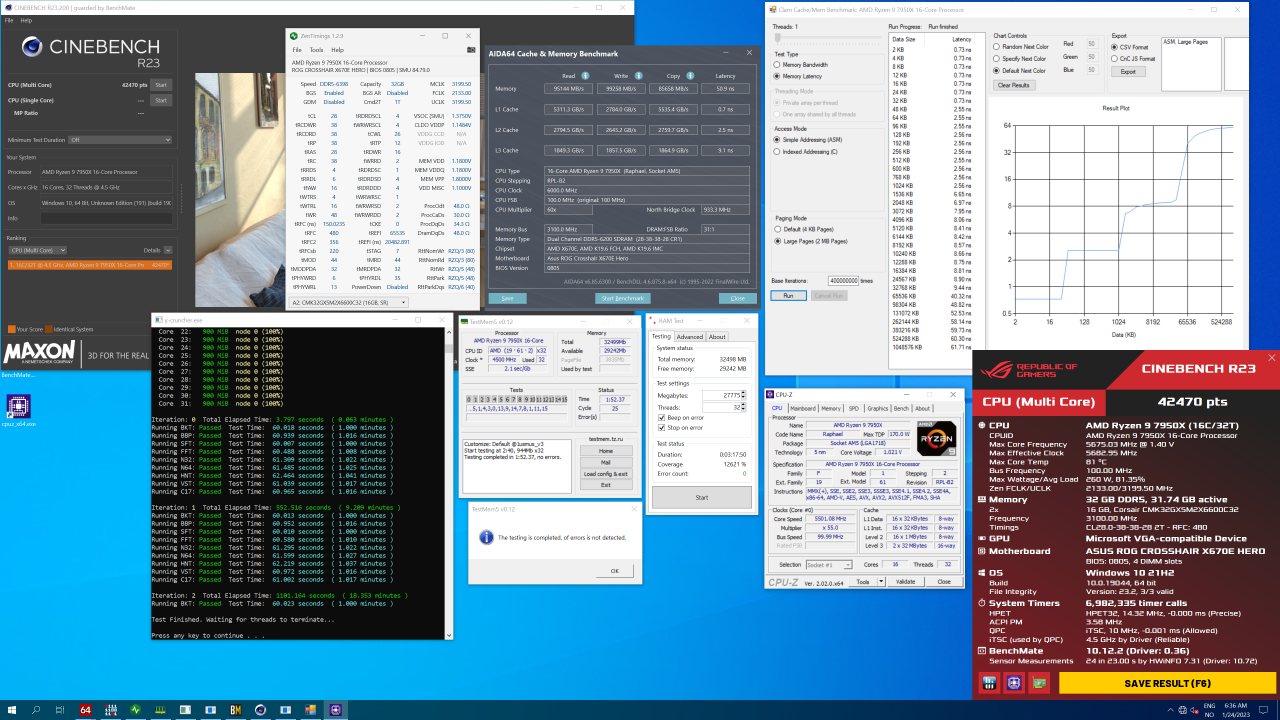Screen dimensions: 1280x720
Task: Select CnC JS Format export option
Action: 1115,59
